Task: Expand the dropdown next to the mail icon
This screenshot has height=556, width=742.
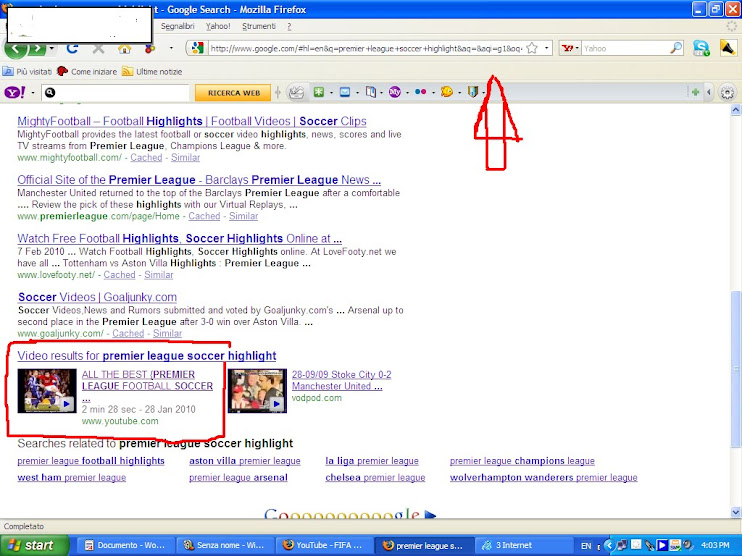Action: click(x=357, y=93)
